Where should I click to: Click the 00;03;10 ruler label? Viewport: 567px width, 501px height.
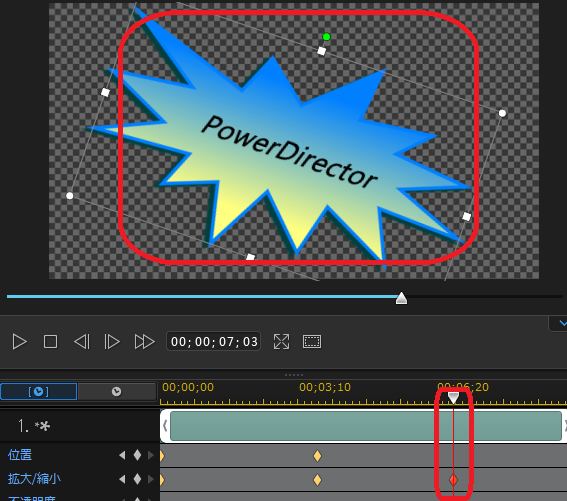[x=325, y=387]
